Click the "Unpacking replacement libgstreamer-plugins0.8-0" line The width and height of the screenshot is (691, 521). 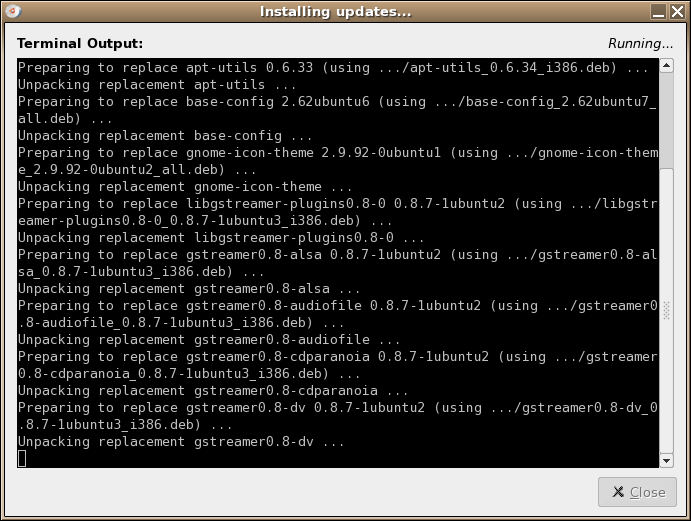[x=221, y=238]
